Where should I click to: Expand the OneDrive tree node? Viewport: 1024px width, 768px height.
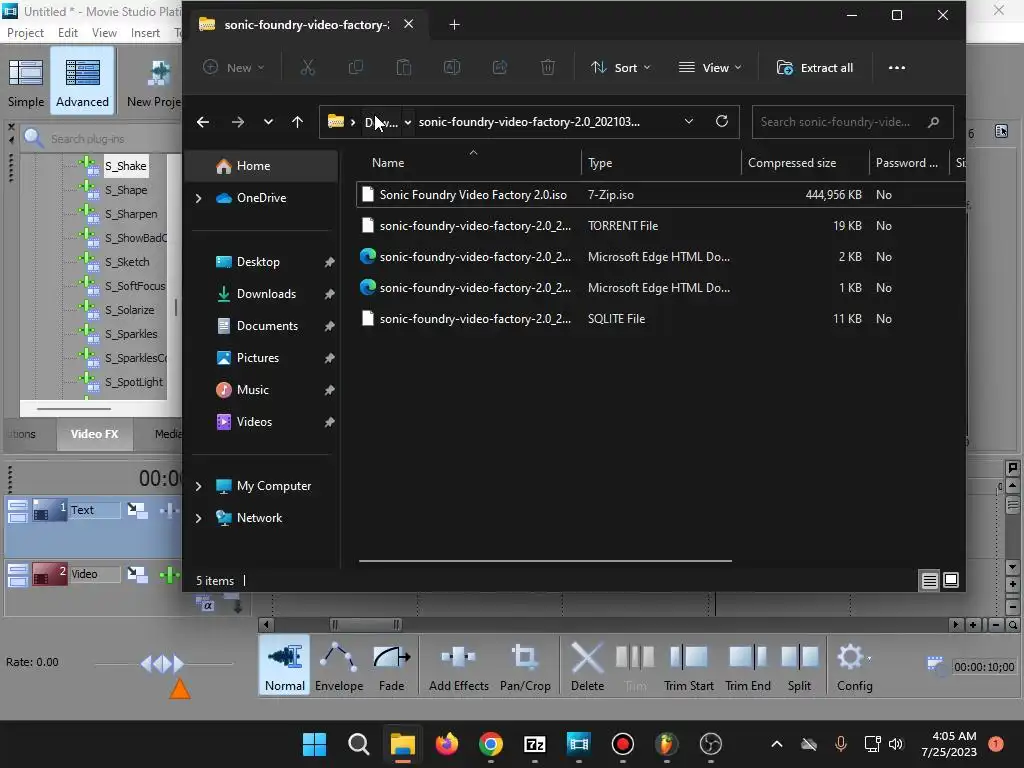199,198
